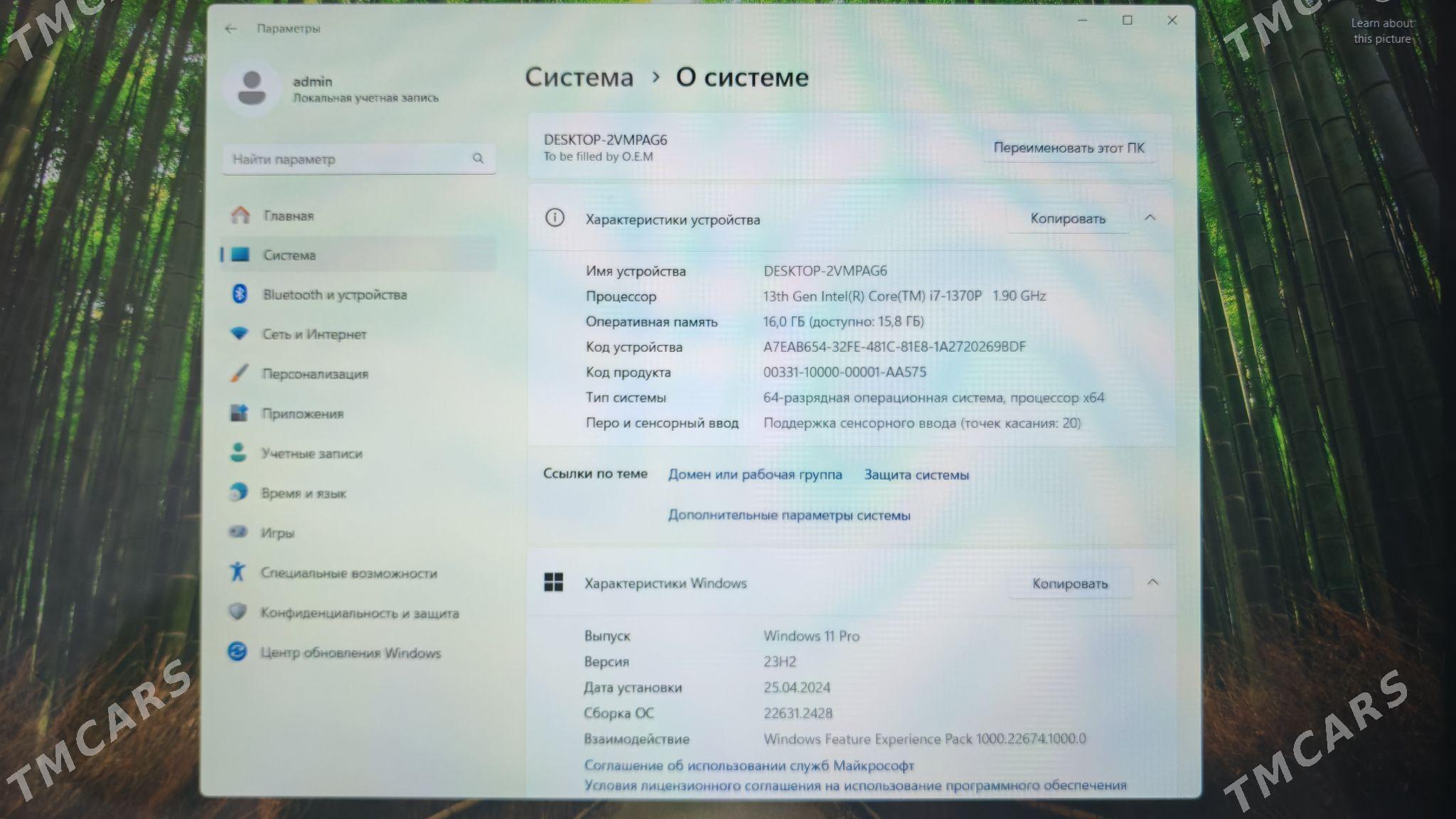Open Домен или рабочая группа link
This screenshot has height=819, width=1456.
[x=754, y=474]
